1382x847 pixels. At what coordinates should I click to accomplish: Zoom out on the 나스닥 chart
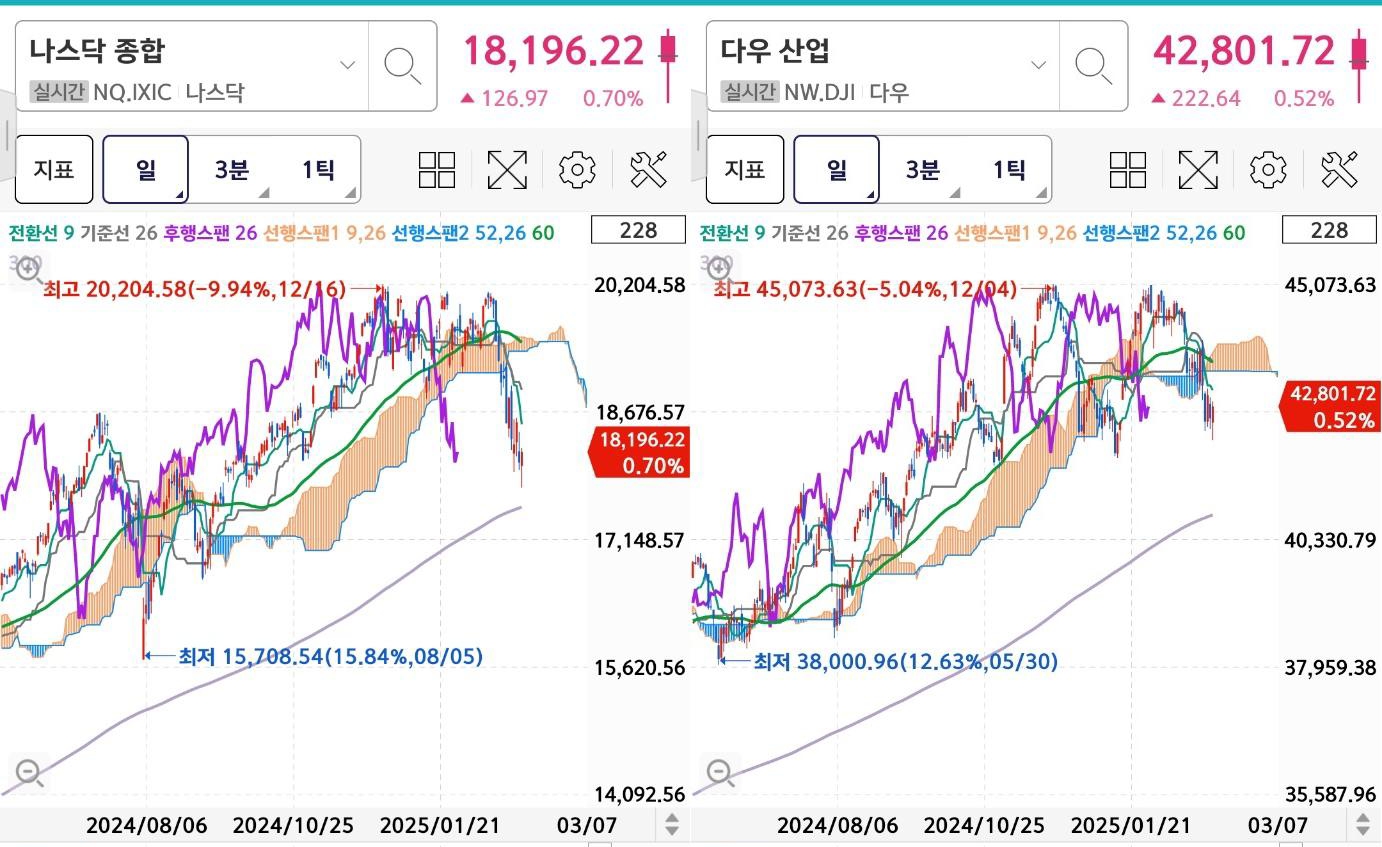pyautogui.click(x=27, y=772)
